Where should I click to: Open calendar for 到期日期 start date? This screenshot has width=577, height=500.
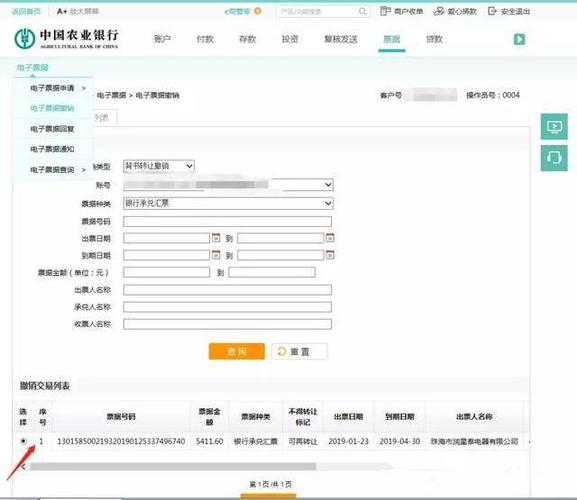coord(216,255)
